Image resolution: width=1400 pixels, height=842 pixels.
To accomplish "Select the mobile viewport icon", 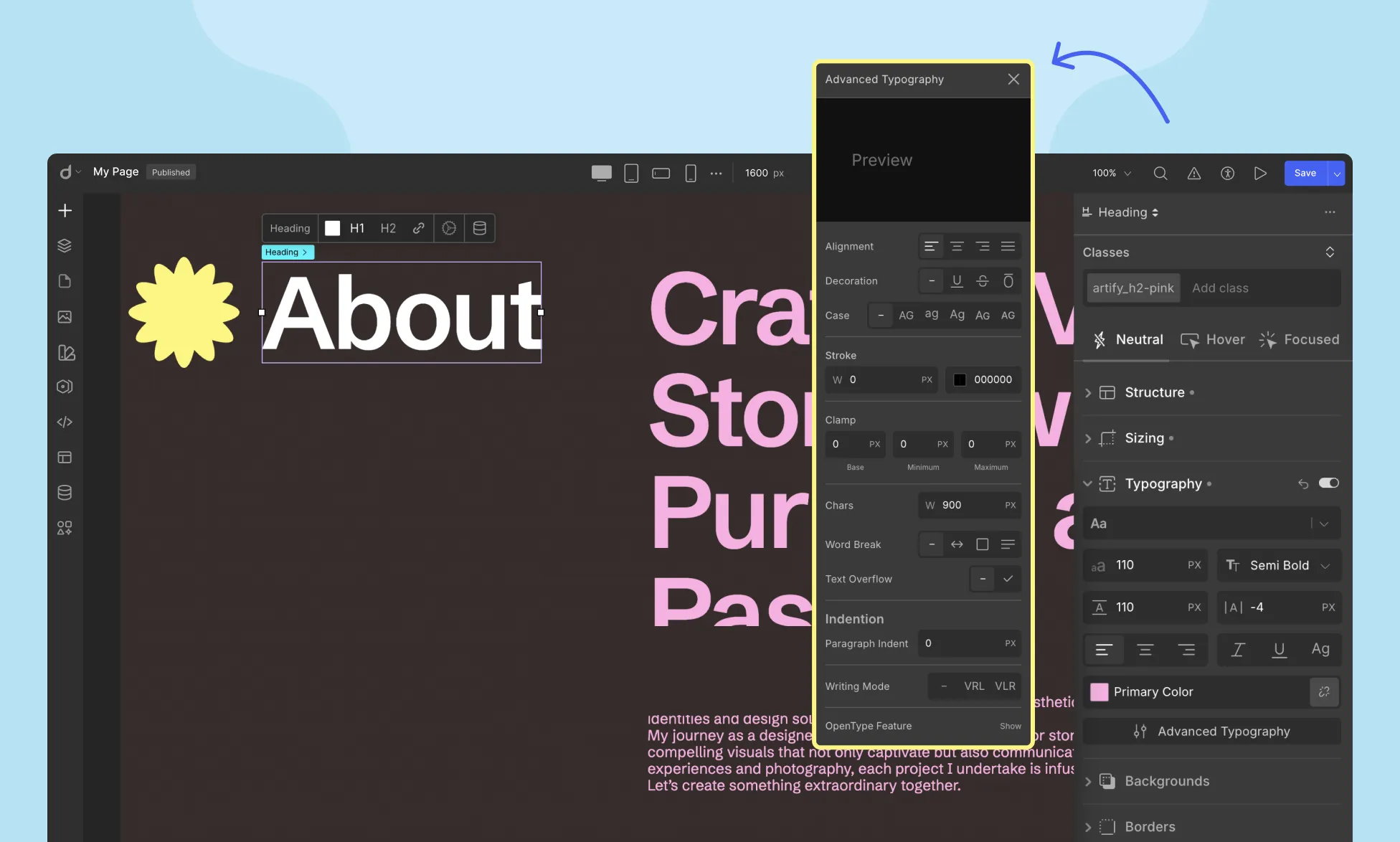I will coord(691,173).
